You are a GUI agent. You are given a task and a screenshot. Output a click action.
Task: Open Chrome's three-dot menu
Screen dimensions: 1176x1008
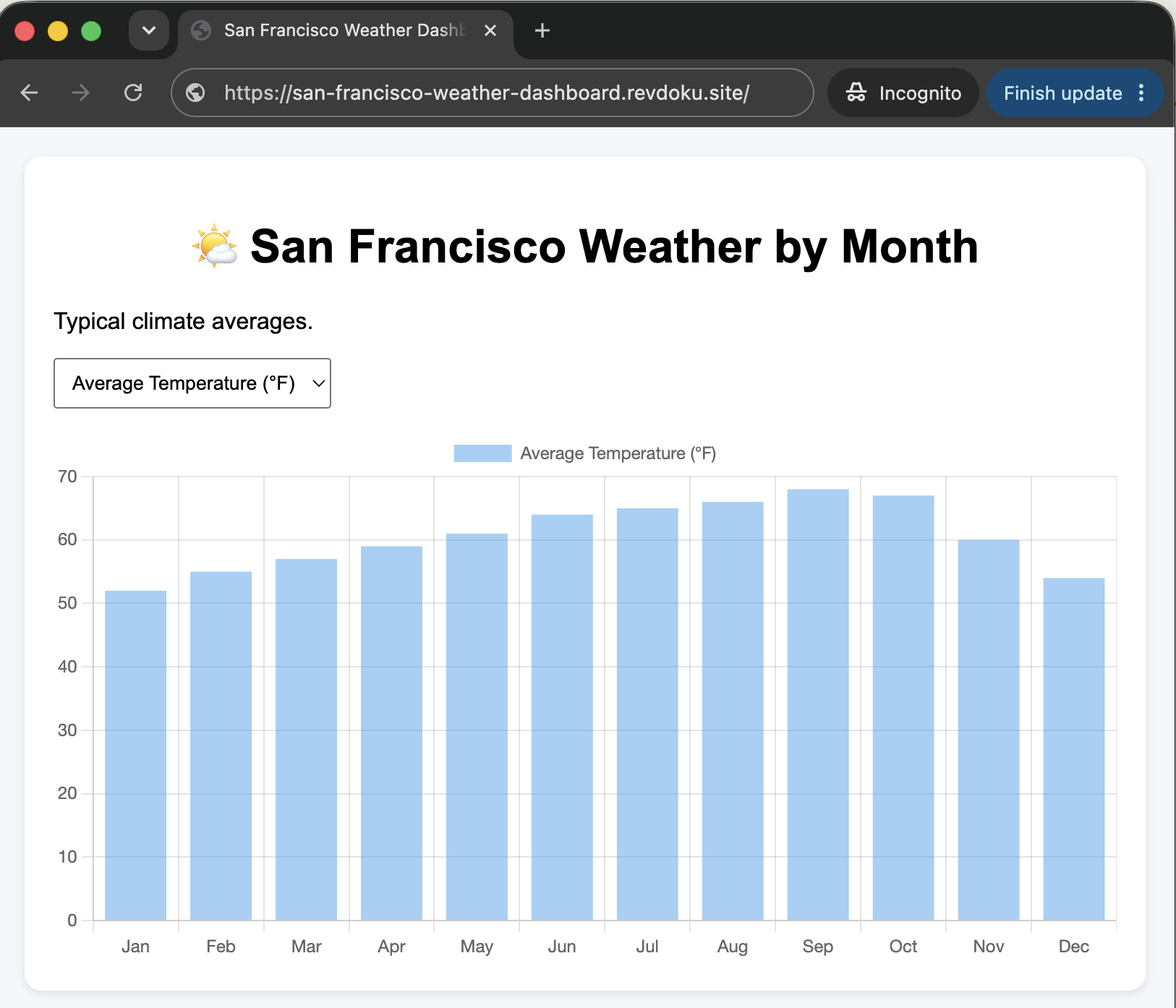[1141, 93]
